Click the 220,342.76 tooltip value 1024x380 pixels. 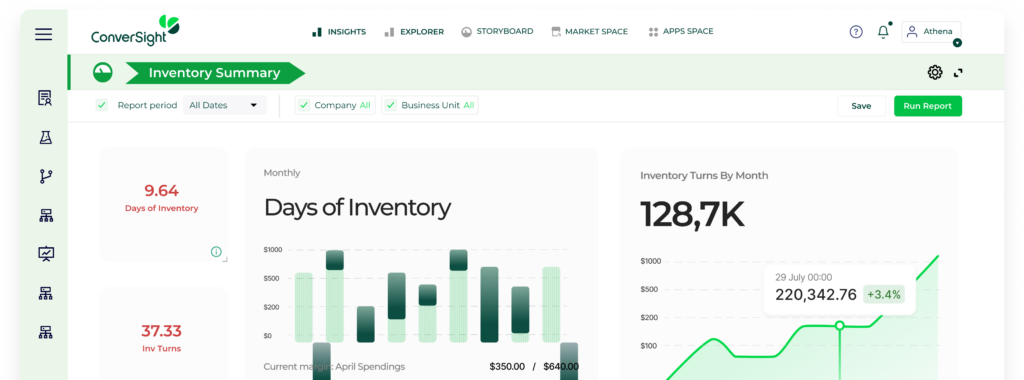pyautogui.click(x=816, y=294)
